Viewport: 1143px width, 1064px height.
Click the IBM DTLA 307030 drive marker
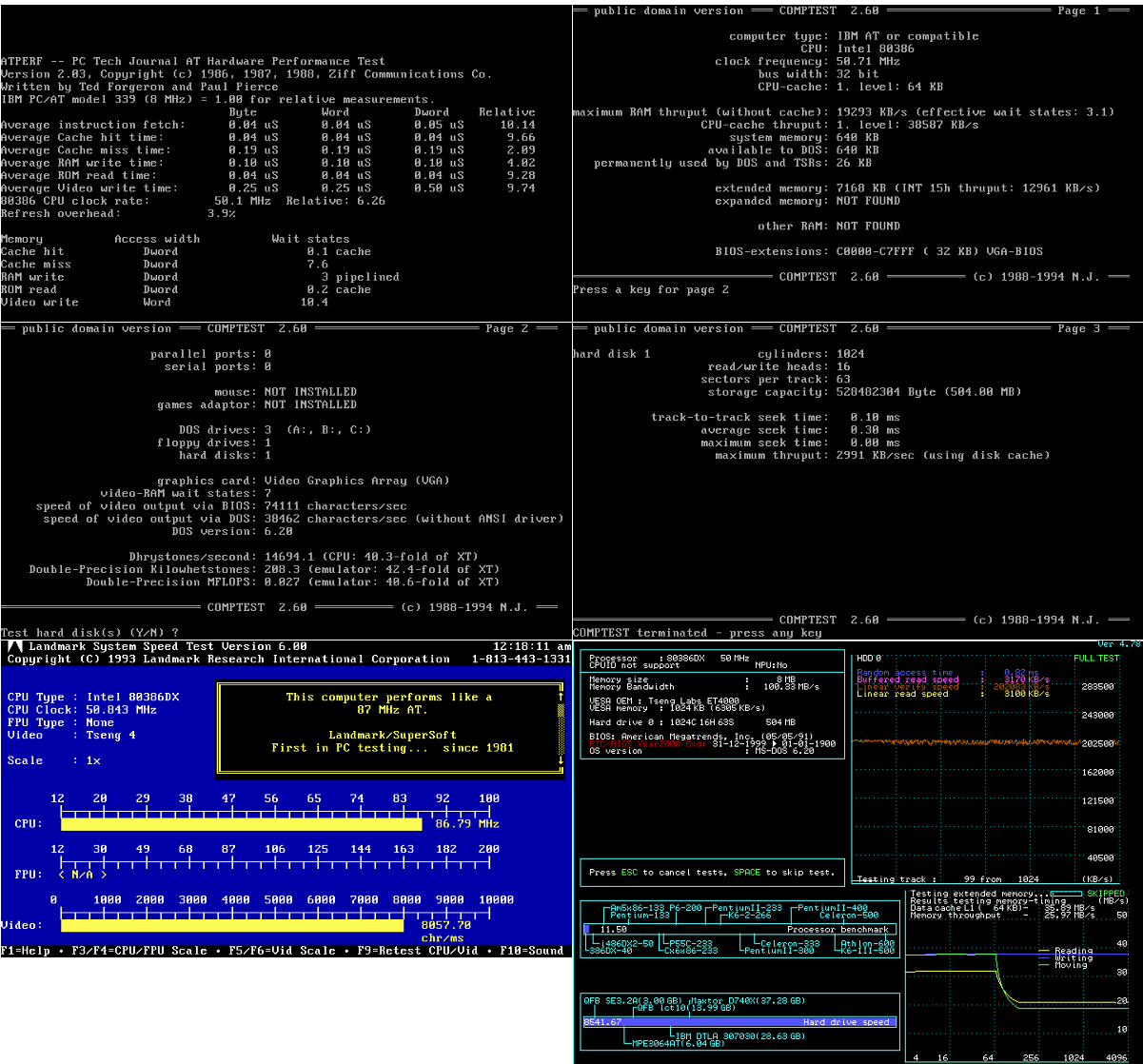[741, 1034]
